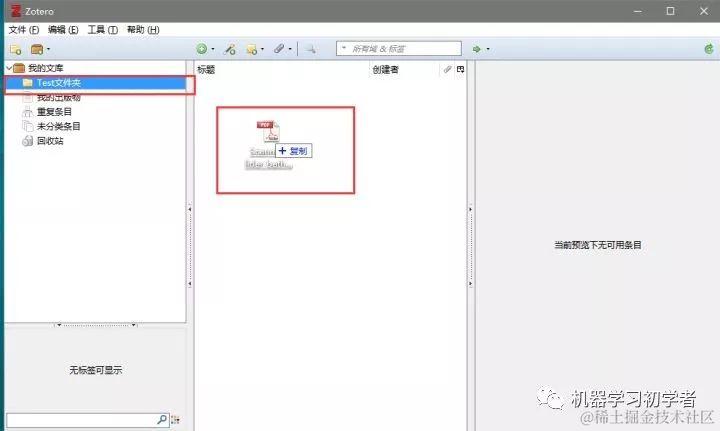Close the Zotero window
The height and width of the screenshot is (431, 720).
click(x=704, y=11)
